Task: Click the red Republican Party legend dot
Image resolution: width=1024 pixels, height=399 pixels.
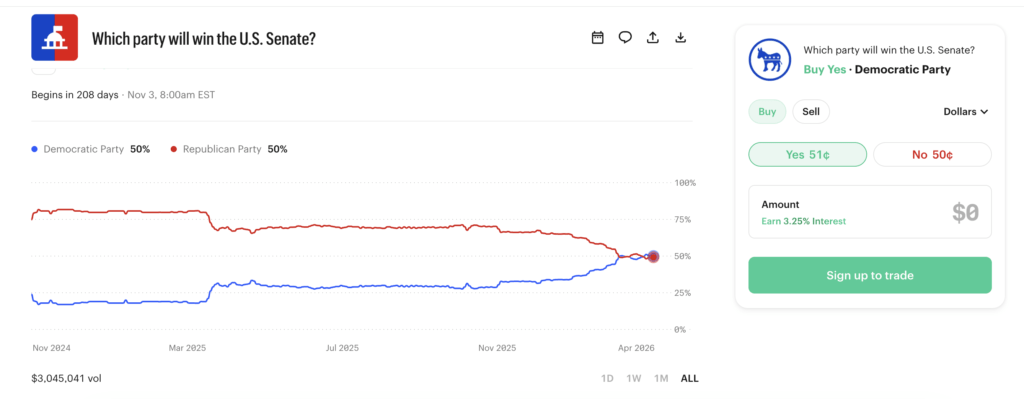Action: point(174,149)
